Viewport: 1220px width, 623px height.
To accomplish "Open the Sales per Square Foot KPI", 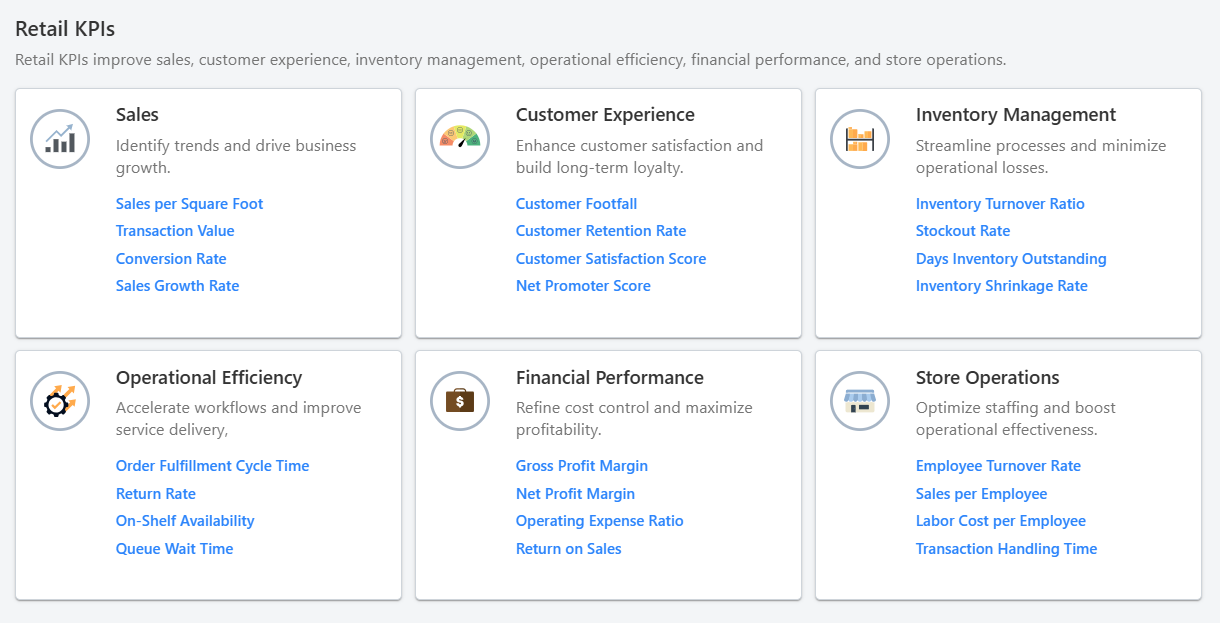I will point(189,203).
